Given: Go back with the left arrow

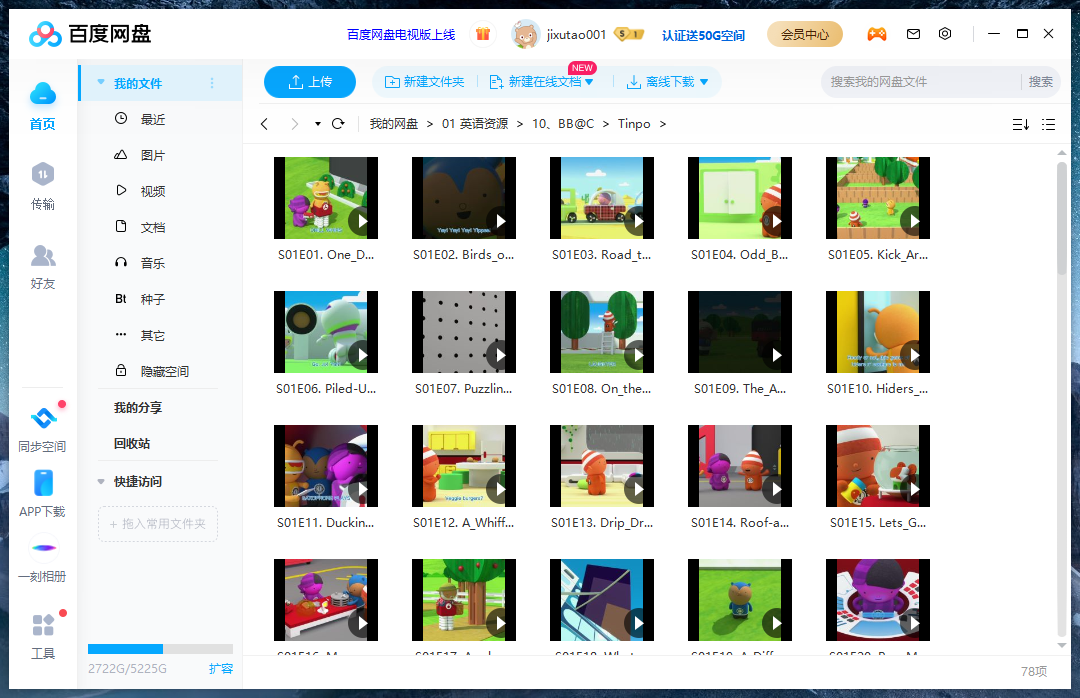Looking at the screenshot, I should pos(264,124).
